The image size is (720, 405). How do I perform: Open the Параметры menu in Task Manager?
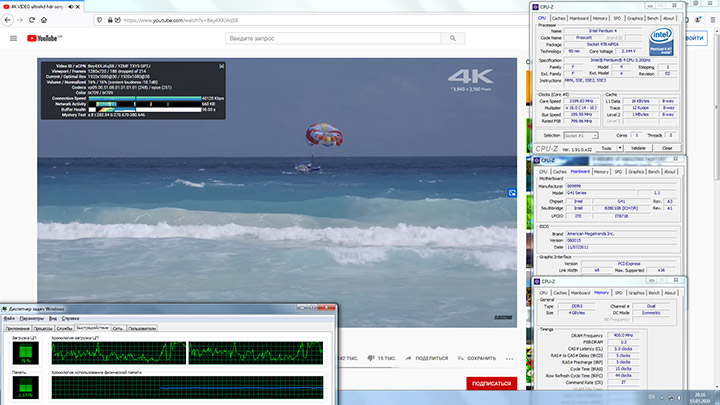tap(32, 318)
